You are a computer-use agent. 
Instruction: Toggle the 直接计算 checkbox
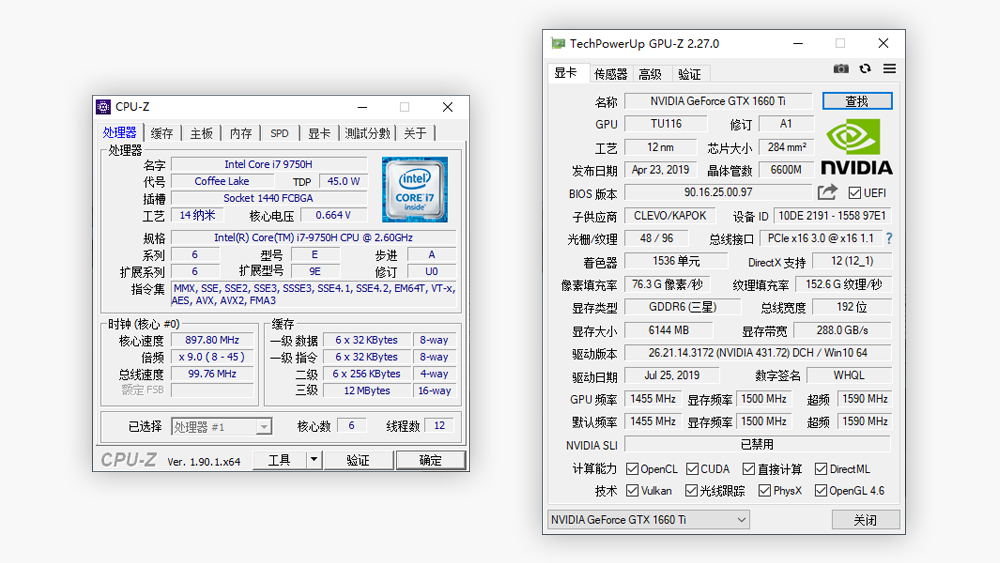point(749,469)
